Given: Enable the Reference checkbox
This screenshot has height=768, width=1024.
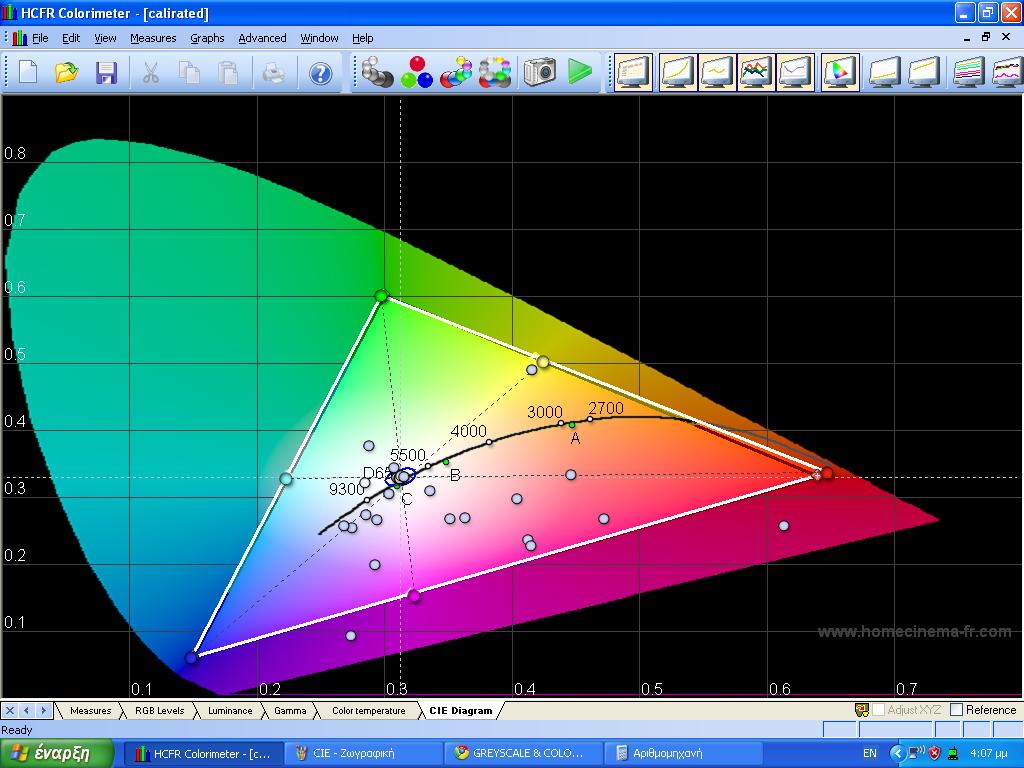Looking at the screenshot, I should (957, 709).
